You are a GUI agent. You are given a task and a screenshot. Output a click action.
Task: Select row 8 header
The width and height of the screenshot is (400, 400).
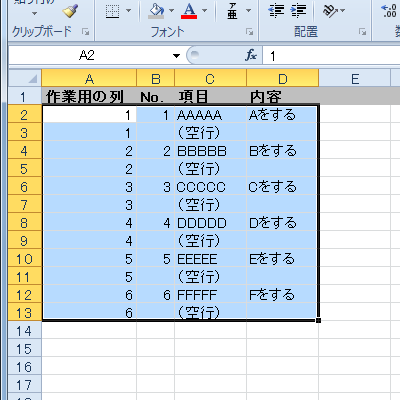pyautogui.click(x=25, y=223)
